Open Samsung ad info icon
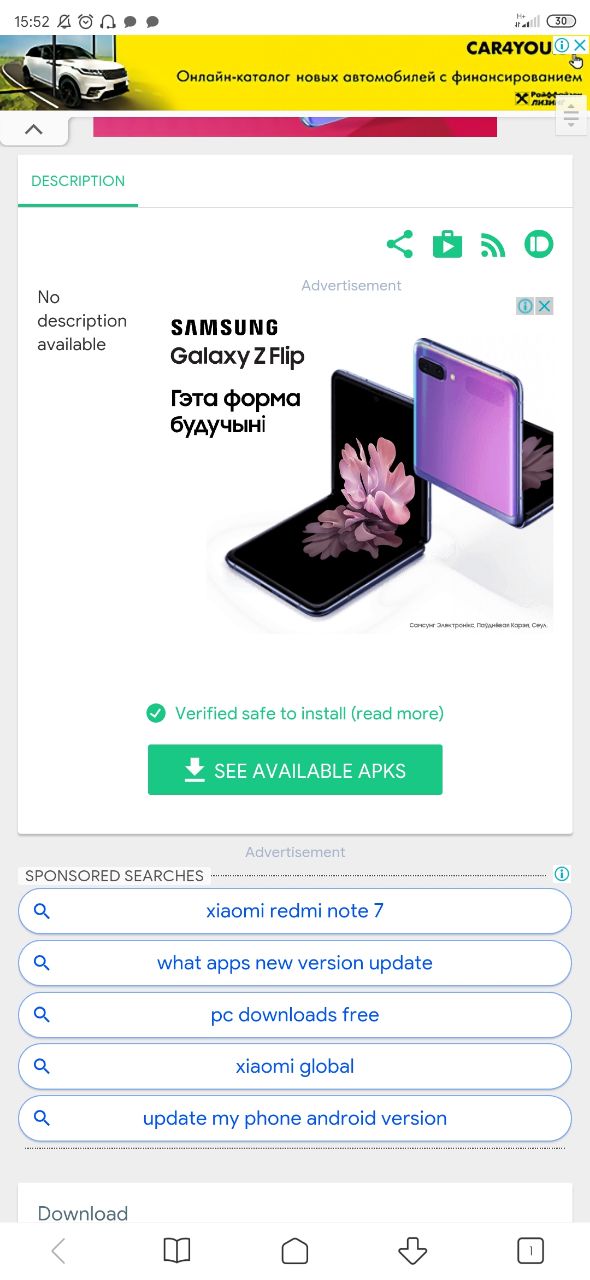The image size is (590, 1280). 525,306
